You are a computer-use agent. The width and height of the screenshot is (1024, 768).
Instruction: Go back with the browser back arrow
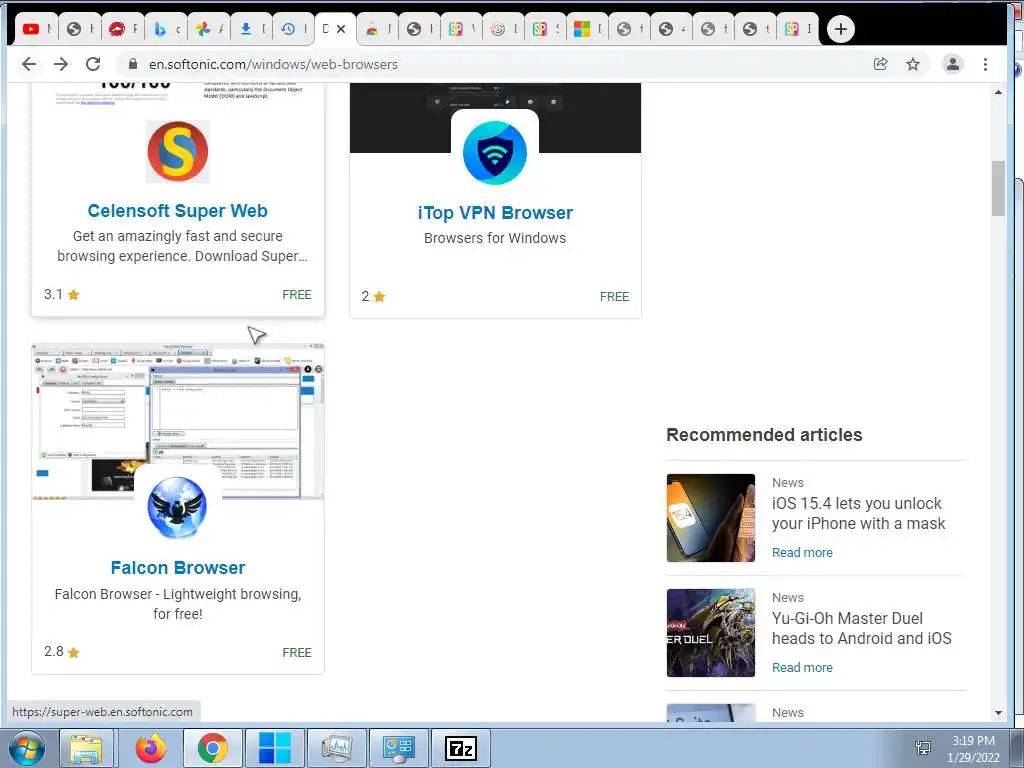tap(29, 64)
